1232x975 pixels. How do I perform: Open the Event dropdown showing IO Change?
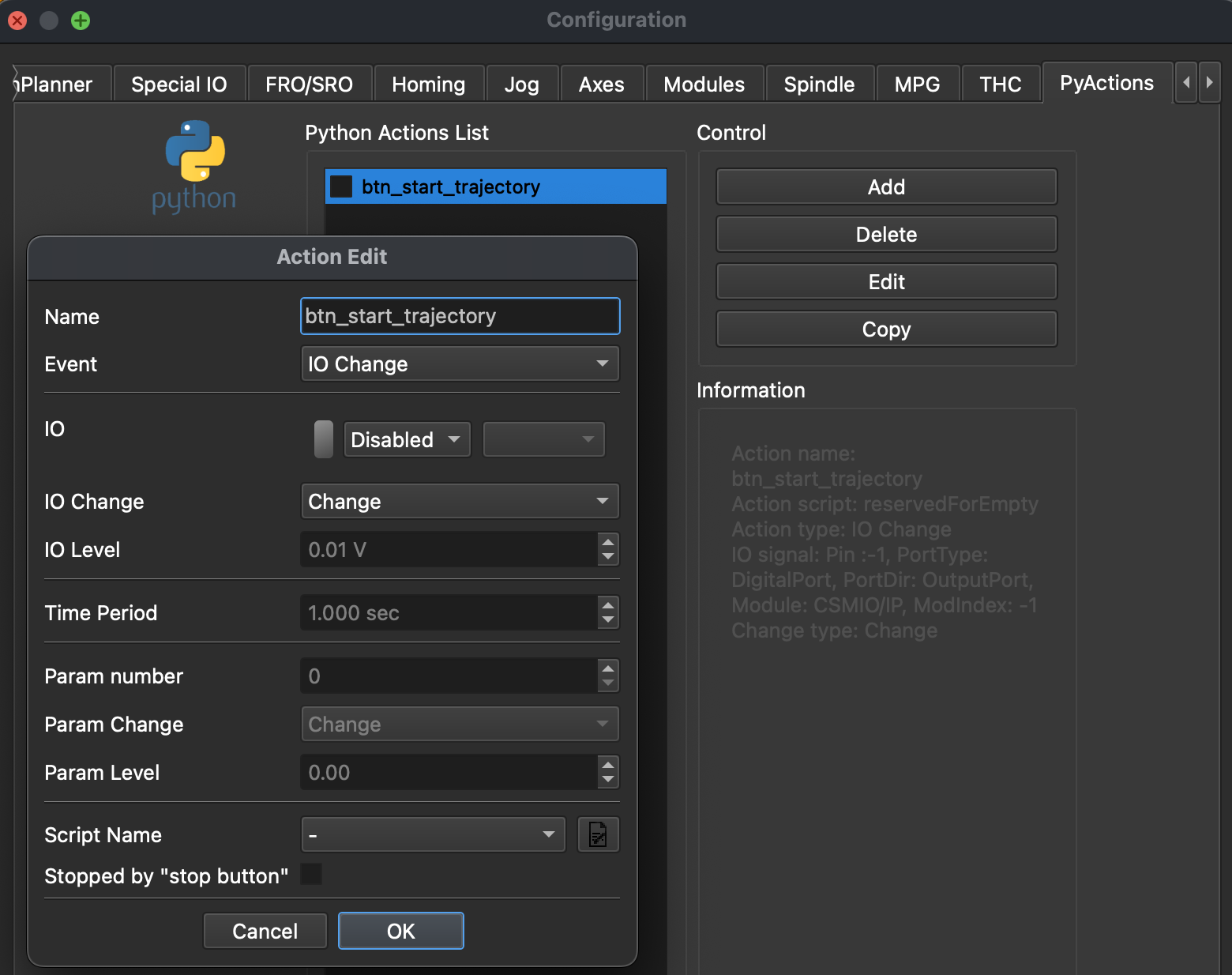460,363
